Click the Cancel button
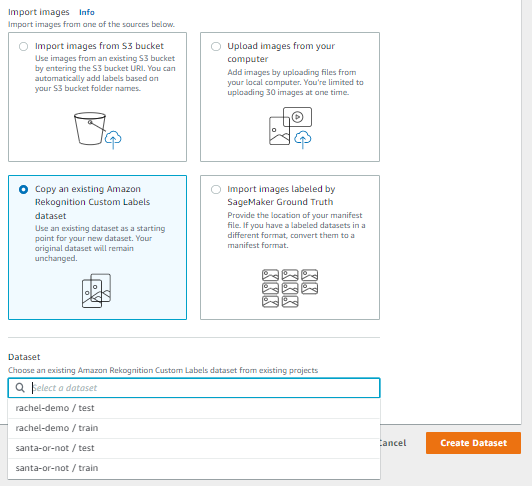The image size is (532, 486). tap(393, 443)
